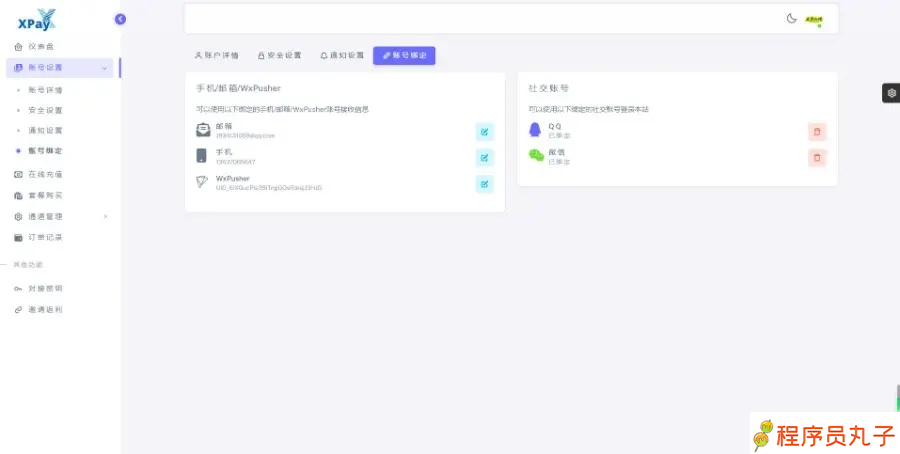The image size is (900, 454).
Task: Edit the bound WxPusher UID
Action: tap(484, 184)
